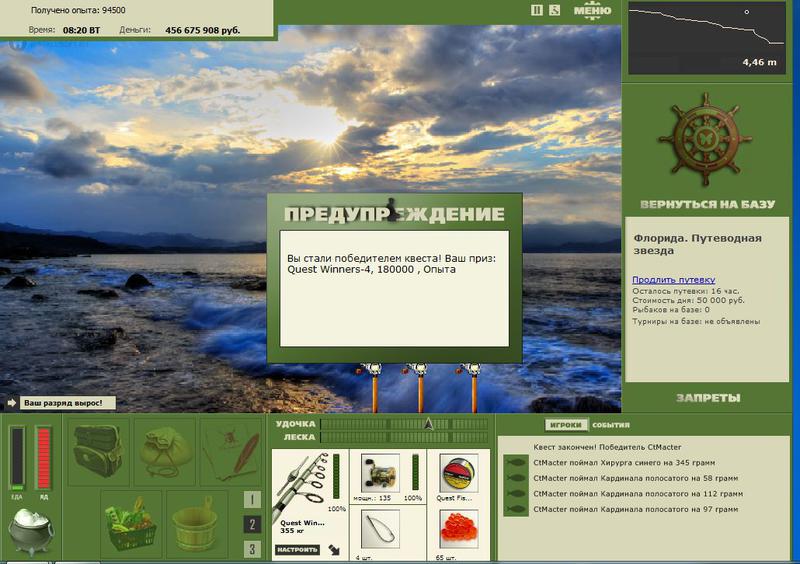
Task: Select the Quest Fis... line spool
Action: click(458, 473)
